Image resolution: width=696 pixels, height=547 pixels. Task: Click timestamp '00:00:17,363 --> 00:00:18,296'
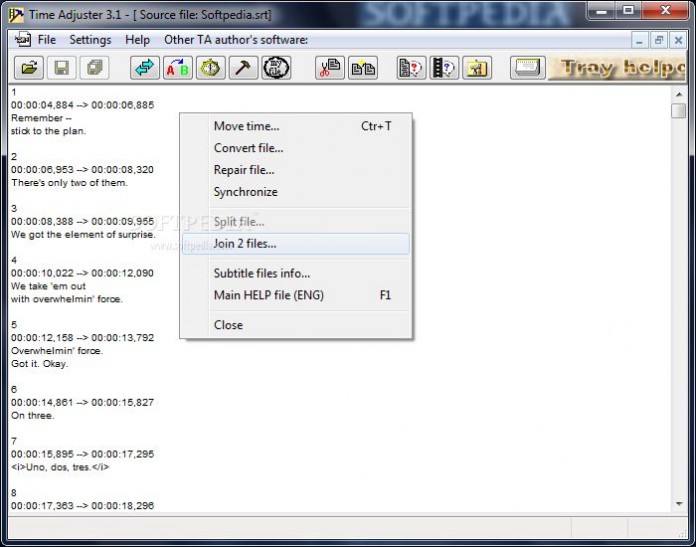(x=83, y=506)
